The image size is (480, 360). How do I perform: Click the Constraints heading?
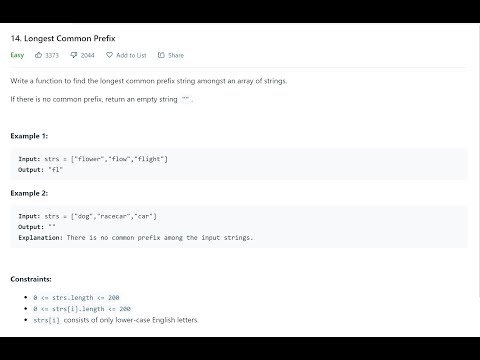click(31, 279)
